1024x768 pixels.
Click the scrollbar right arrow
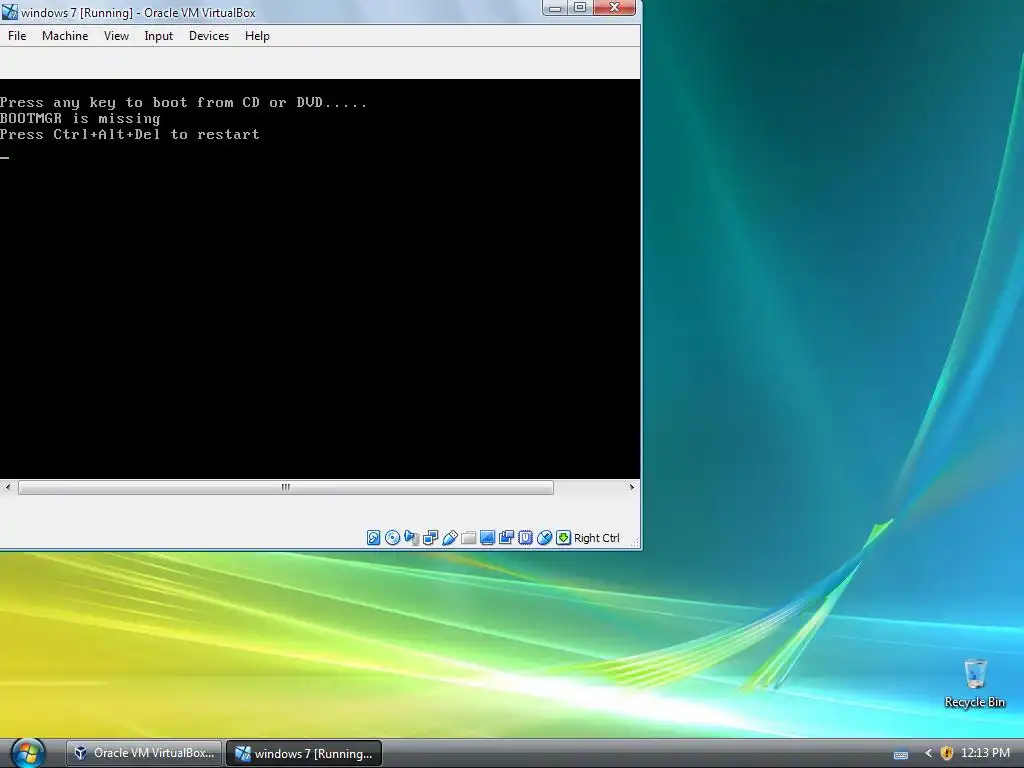(632, 487)
